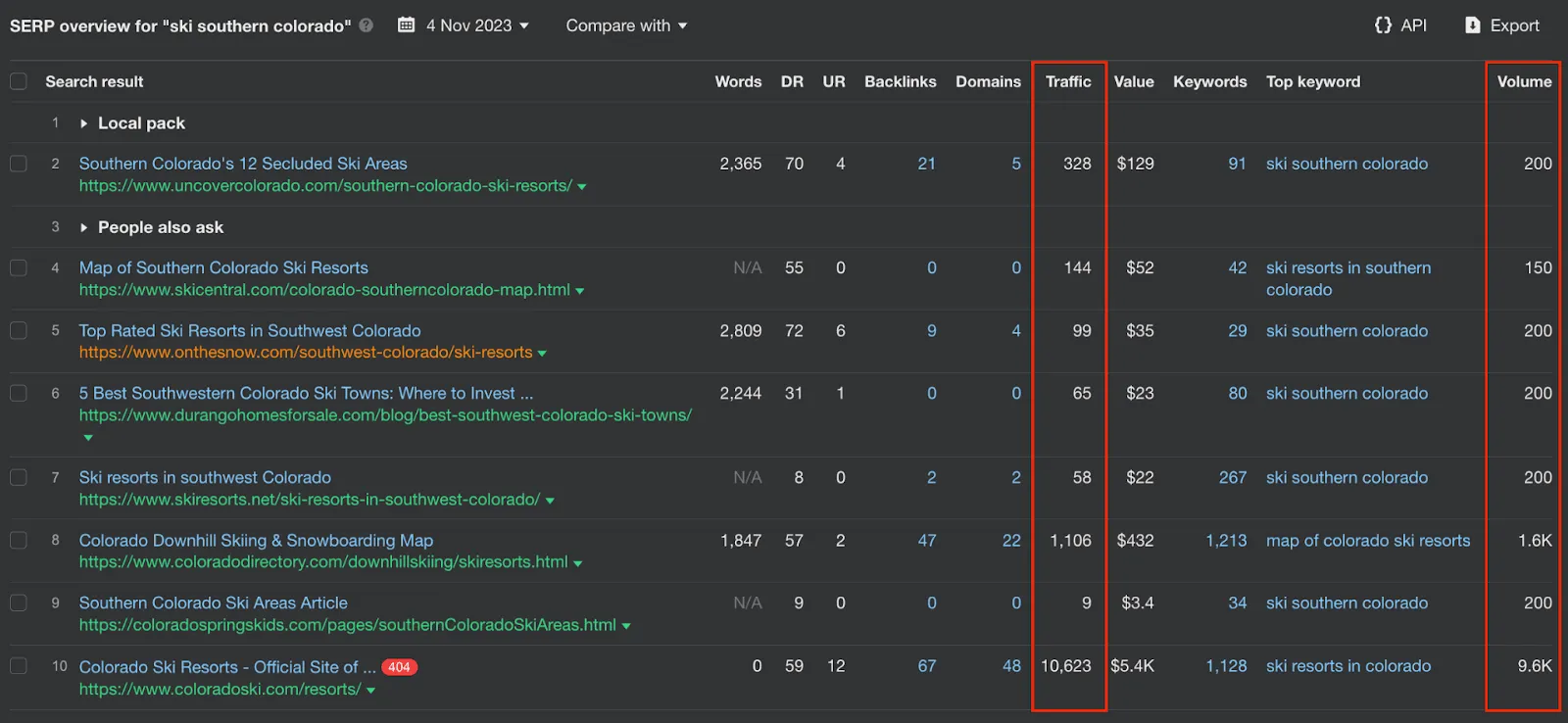Viewport: 1568px width, 723px height.
Task: Open URL dropdown arrow for coloradospringskids.com link
Action: [x=626, y=626]
